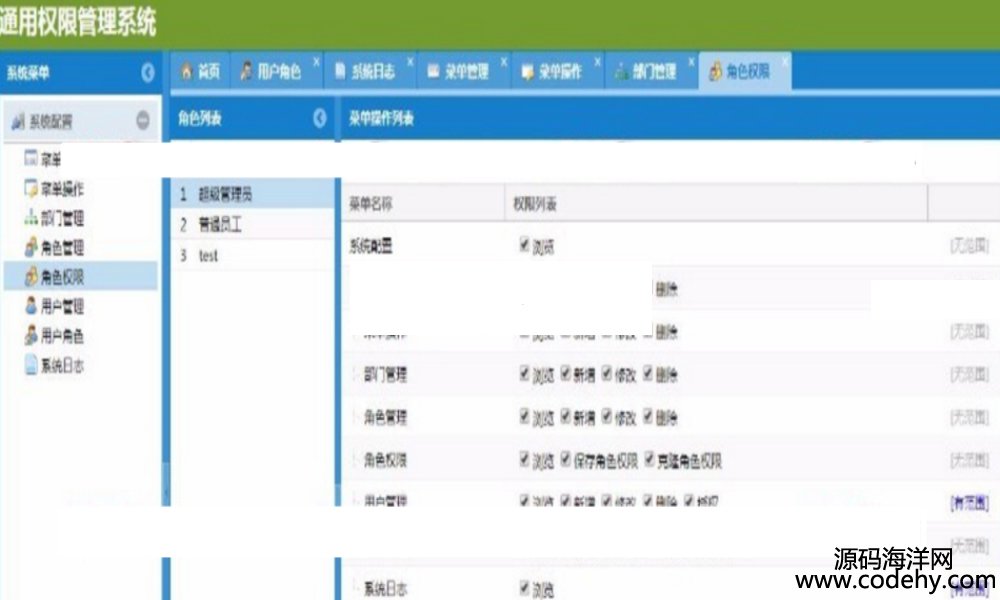Collapse the 系统菜单 sidebar panel
The image size is (1000, 600).
(147, 73)
